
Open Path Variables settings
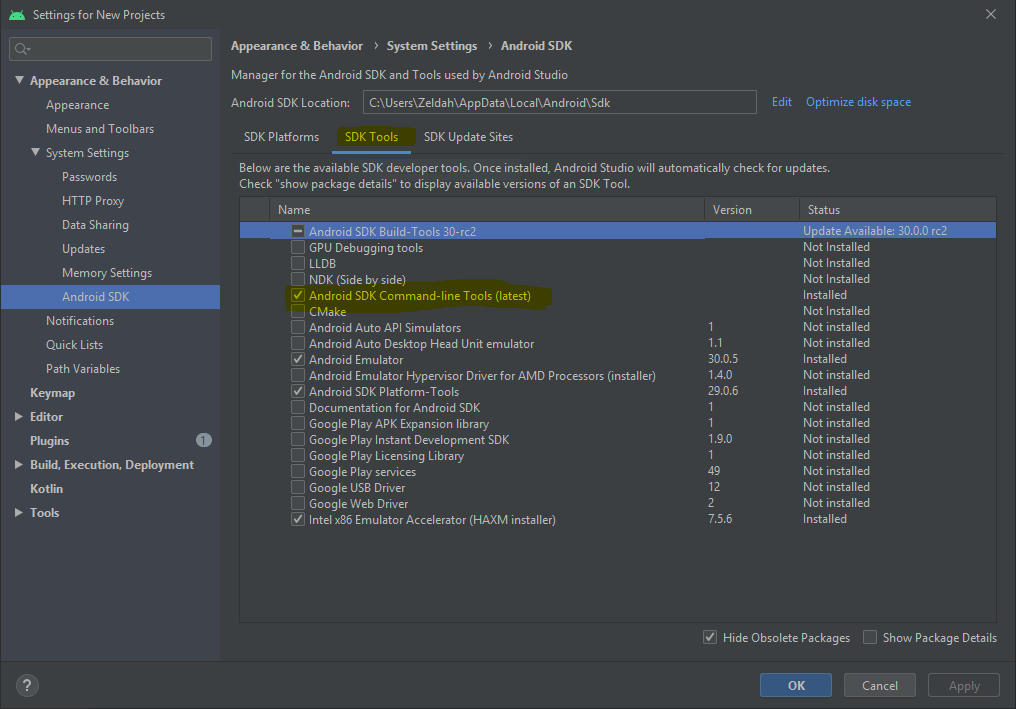(x=83, y=369)
